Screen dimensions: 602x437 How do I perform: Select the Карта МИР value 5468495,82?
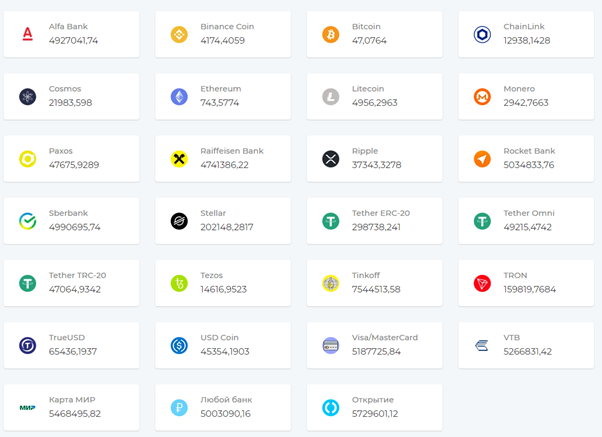tap(75, 414)
